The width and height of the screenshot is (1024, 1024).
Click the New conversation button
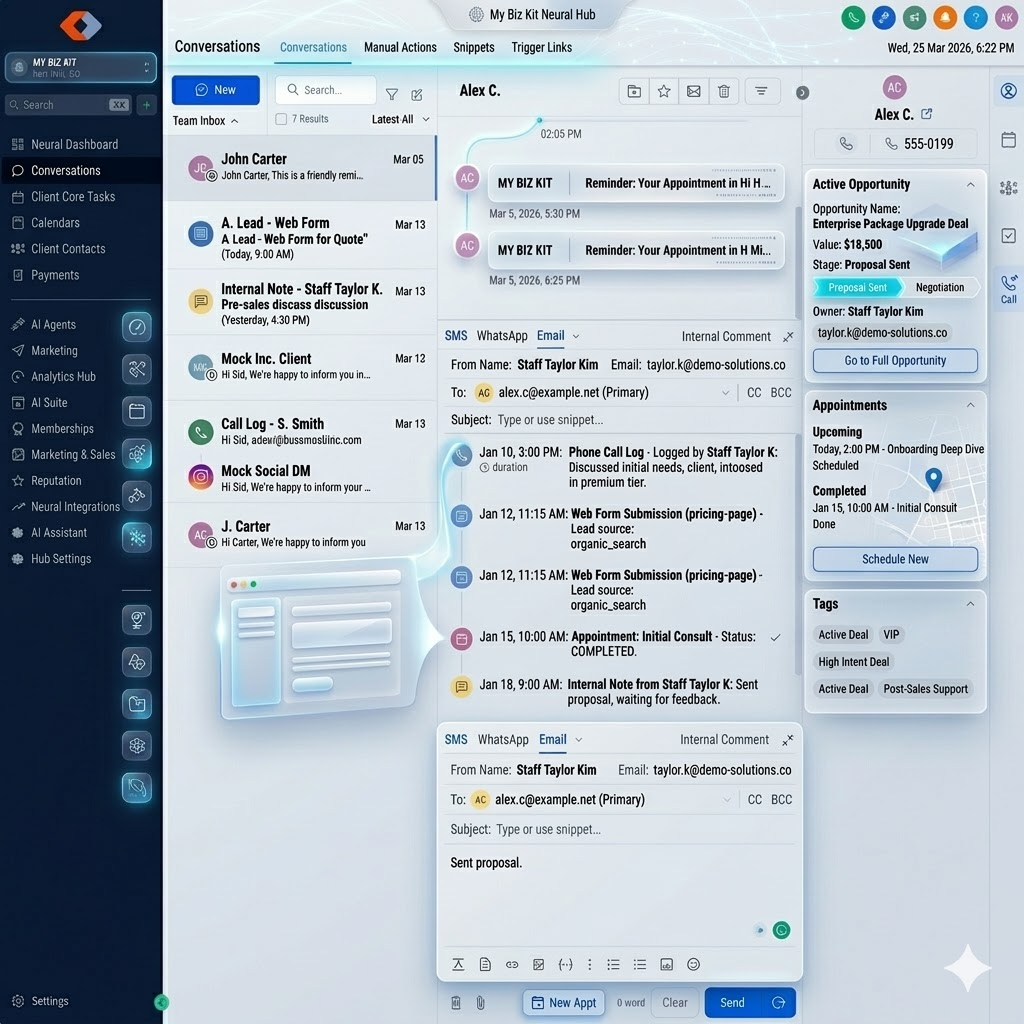216,90
